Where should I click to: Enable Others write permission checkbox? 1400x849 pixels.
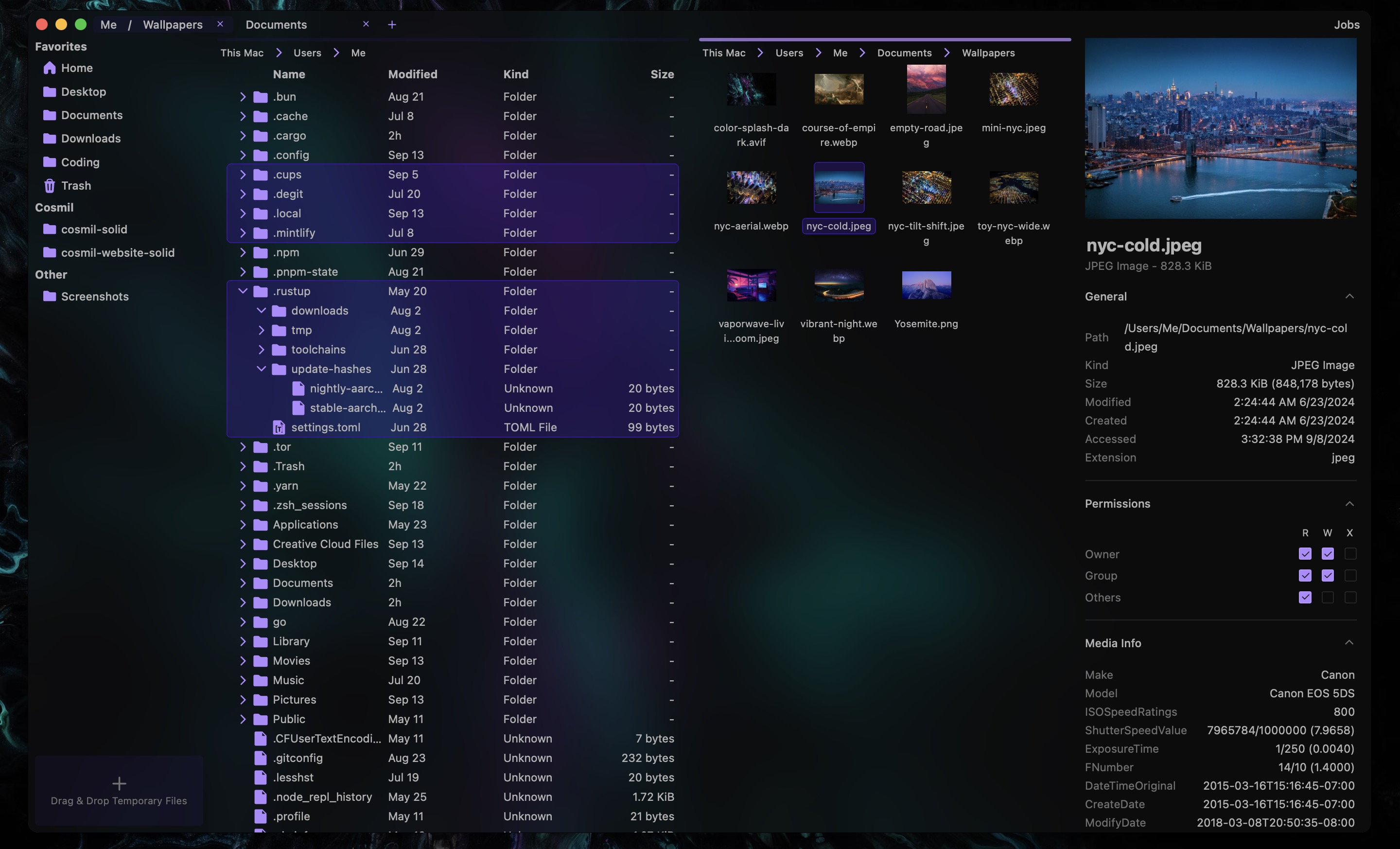(1327, 597)
